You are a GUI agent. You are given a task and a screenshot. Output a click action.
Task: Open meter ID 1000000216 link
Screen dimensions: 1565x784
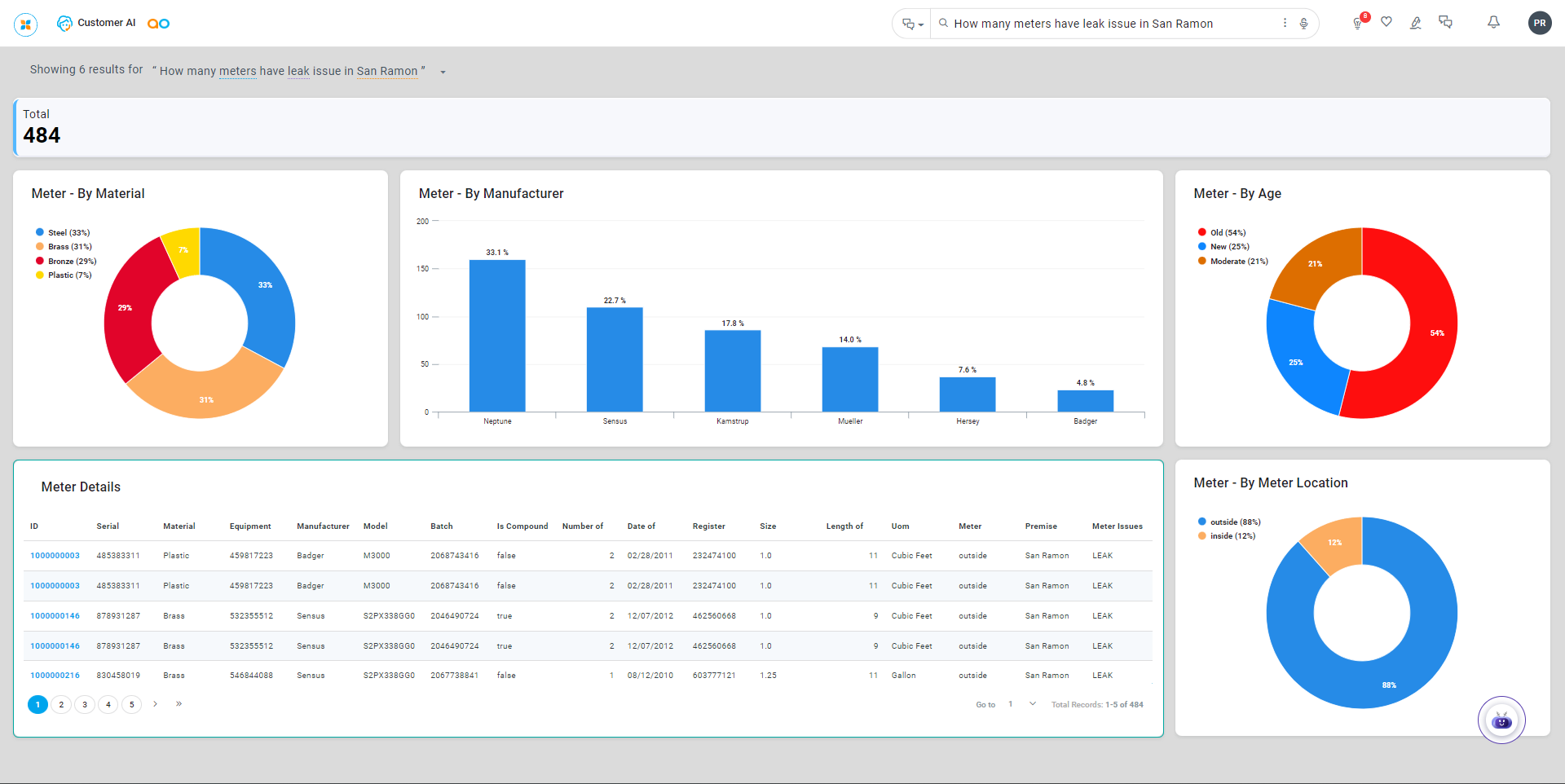point(55,676)
